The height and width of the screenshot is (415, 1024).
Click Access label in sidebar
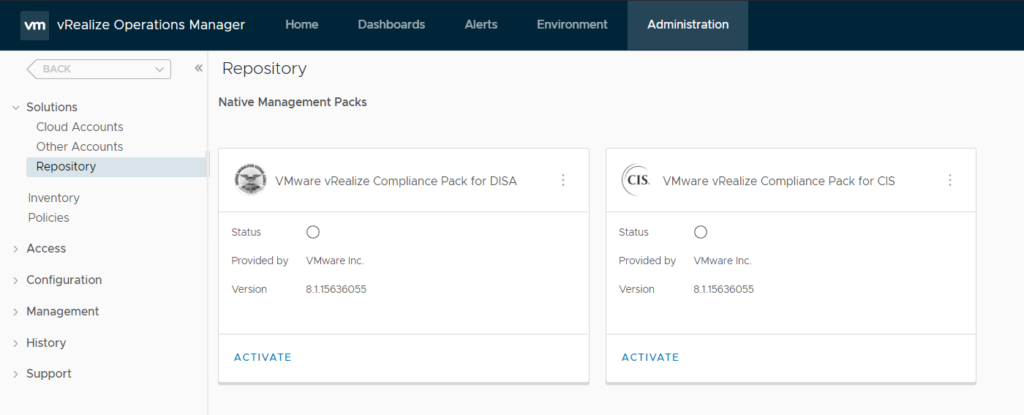(x=46, y=248)
